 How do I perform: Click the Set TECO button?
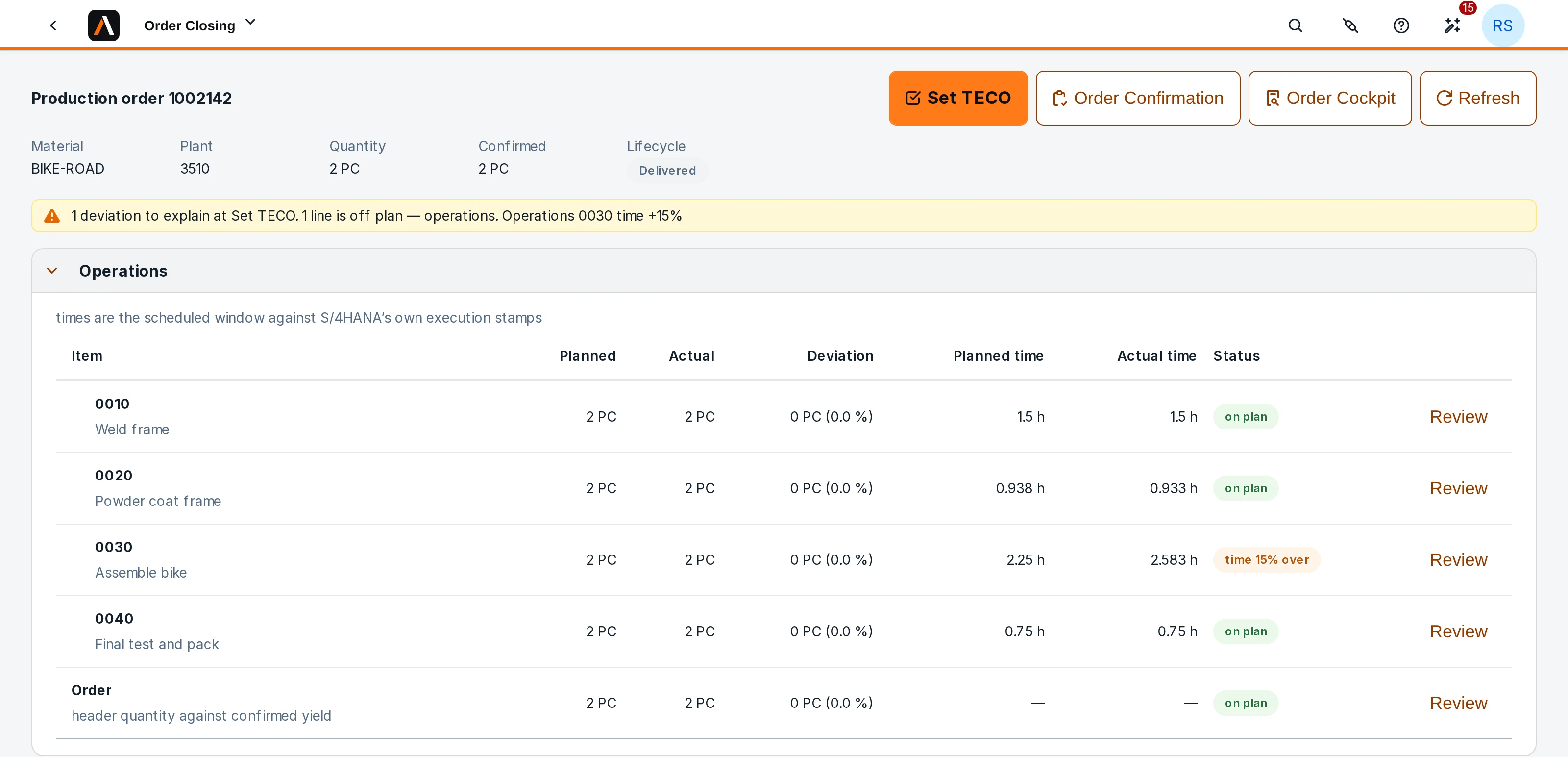click(x=957, y=98)
